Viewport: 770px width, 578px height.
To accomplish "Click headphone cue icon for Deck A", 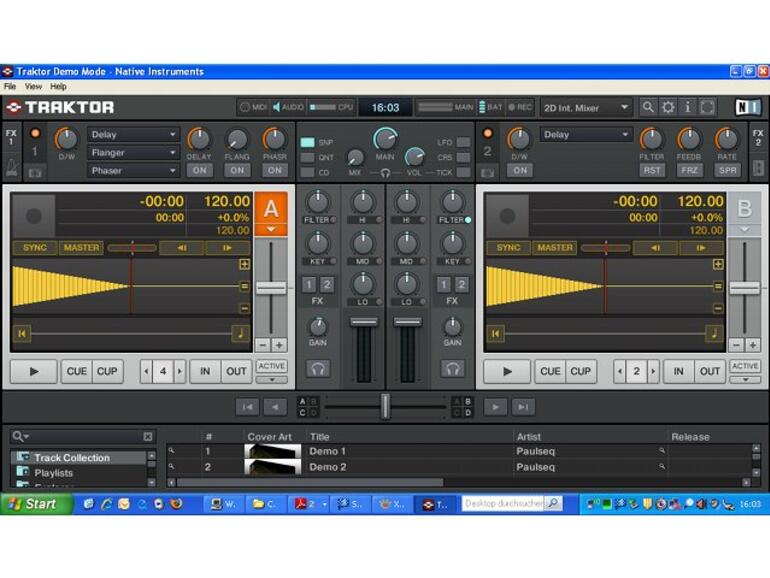I will point(318,369).
